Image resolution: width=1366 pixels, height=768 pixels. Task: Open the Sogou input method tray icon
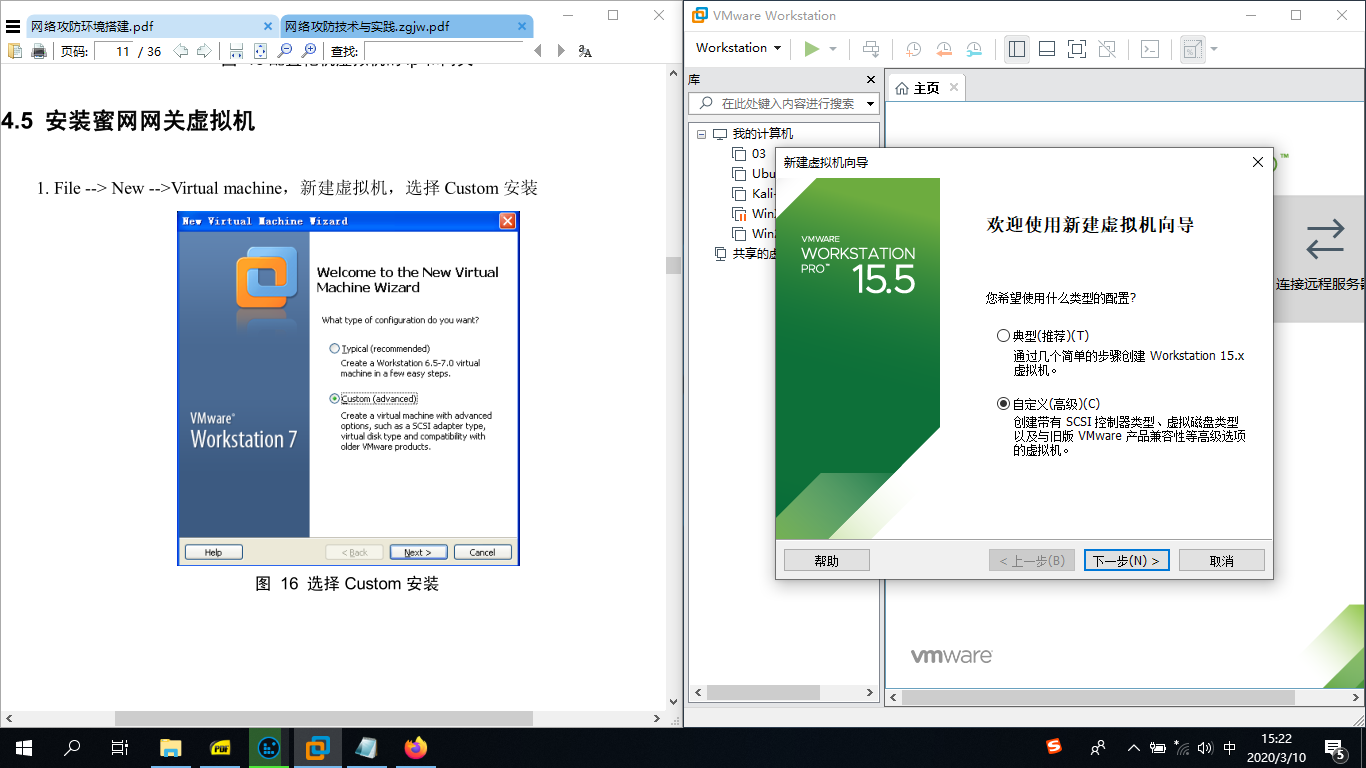point(1054,747)
